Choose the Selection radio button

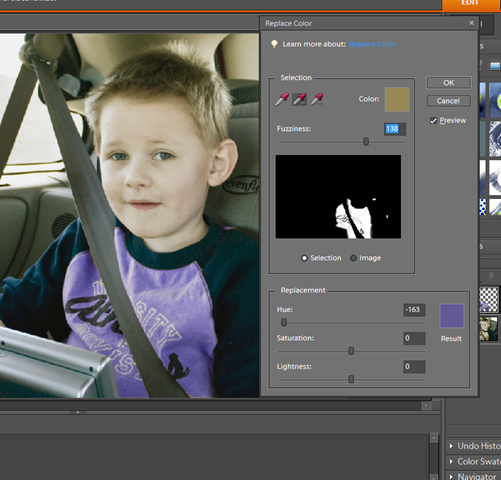[x=304, y=258]
